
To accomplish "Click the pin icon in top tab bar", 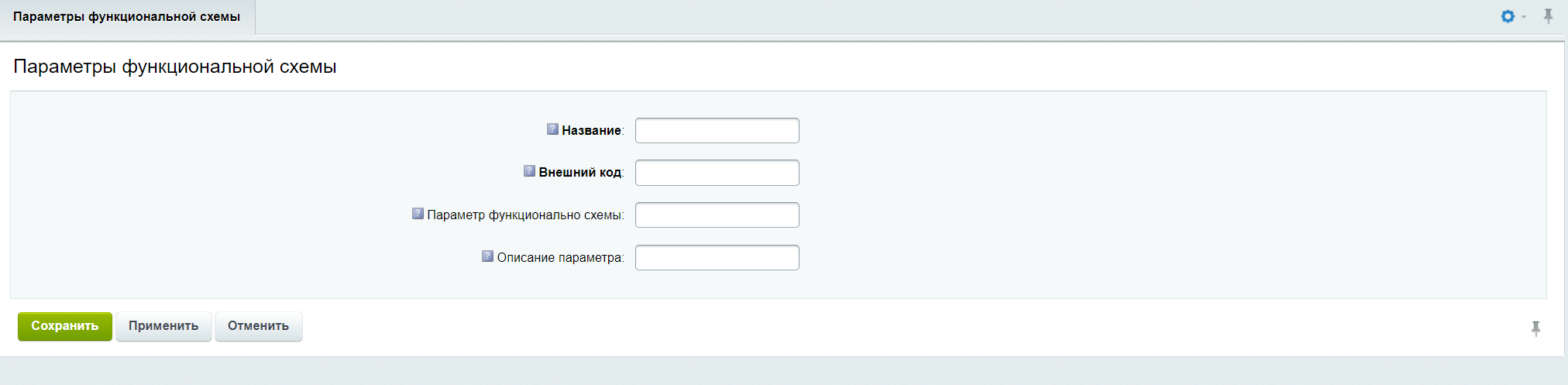I will (x=1548, y=16).
